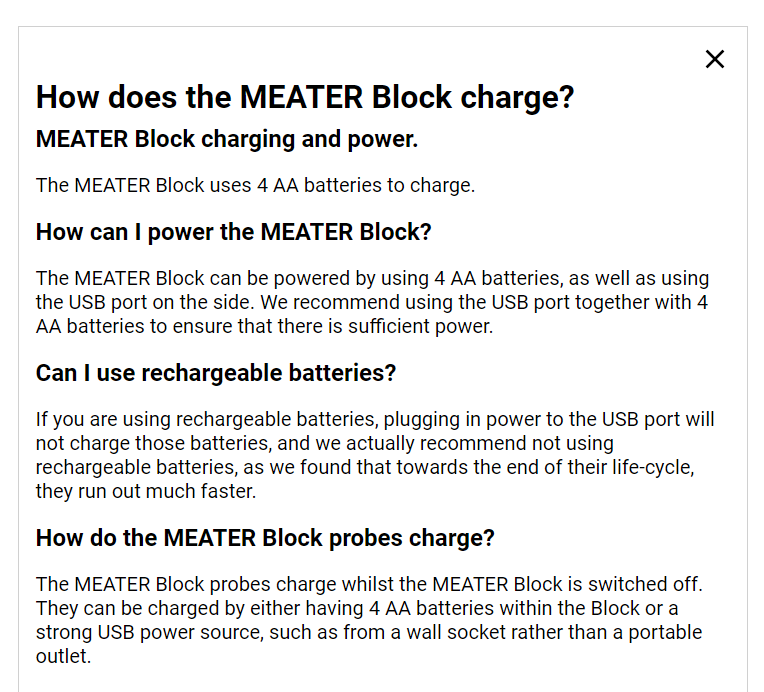
Task: Click the sentence about 4 AA batteries to charge
Action: tap(255, 185)
